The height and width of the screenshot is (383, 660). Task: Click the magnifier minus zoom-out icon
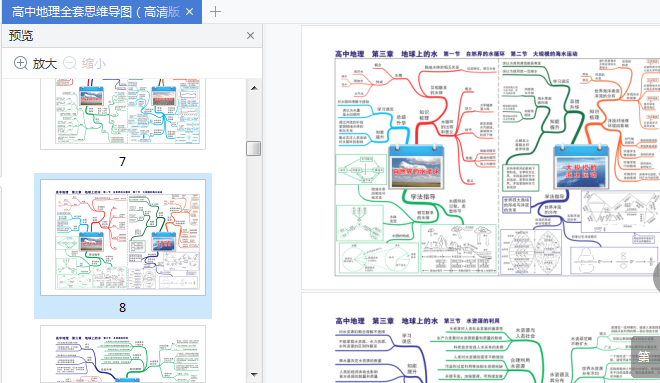(x=70, y=63)
